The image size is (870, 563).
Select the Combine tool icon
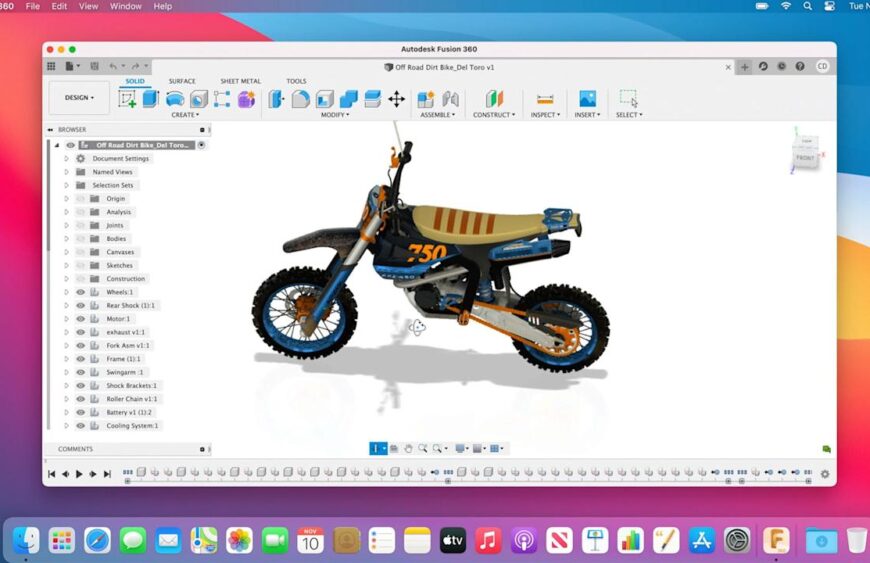pos(348,99)
